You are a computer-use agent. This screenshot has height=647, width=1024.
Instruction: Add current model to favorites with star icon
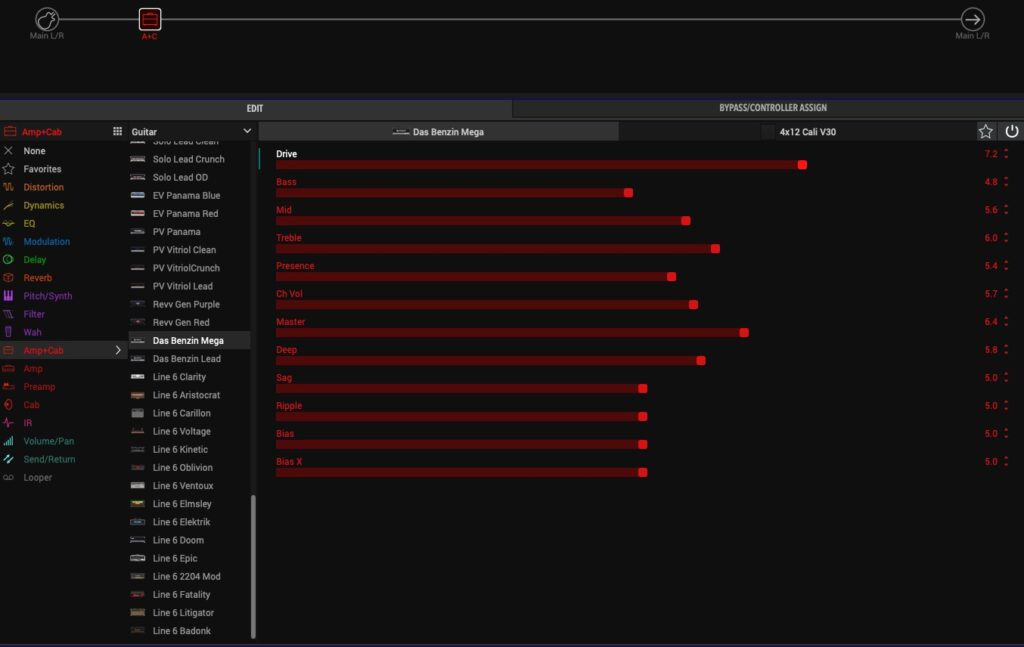tap(986, 131)
